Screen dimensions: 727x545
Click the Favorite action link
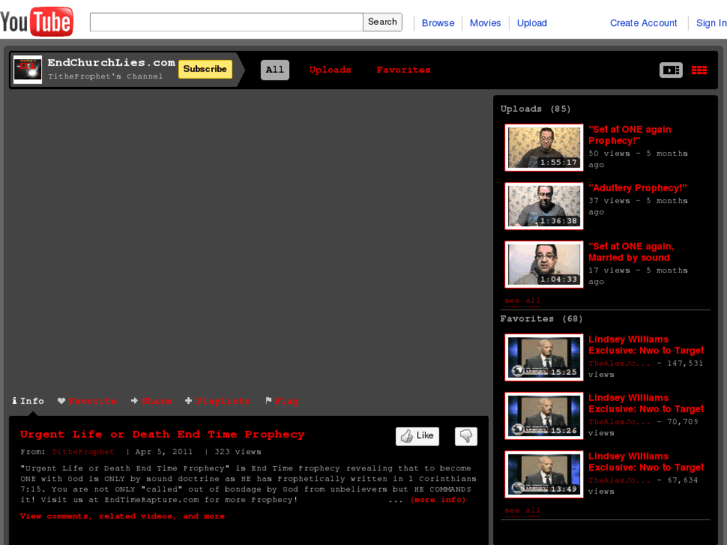92,401
